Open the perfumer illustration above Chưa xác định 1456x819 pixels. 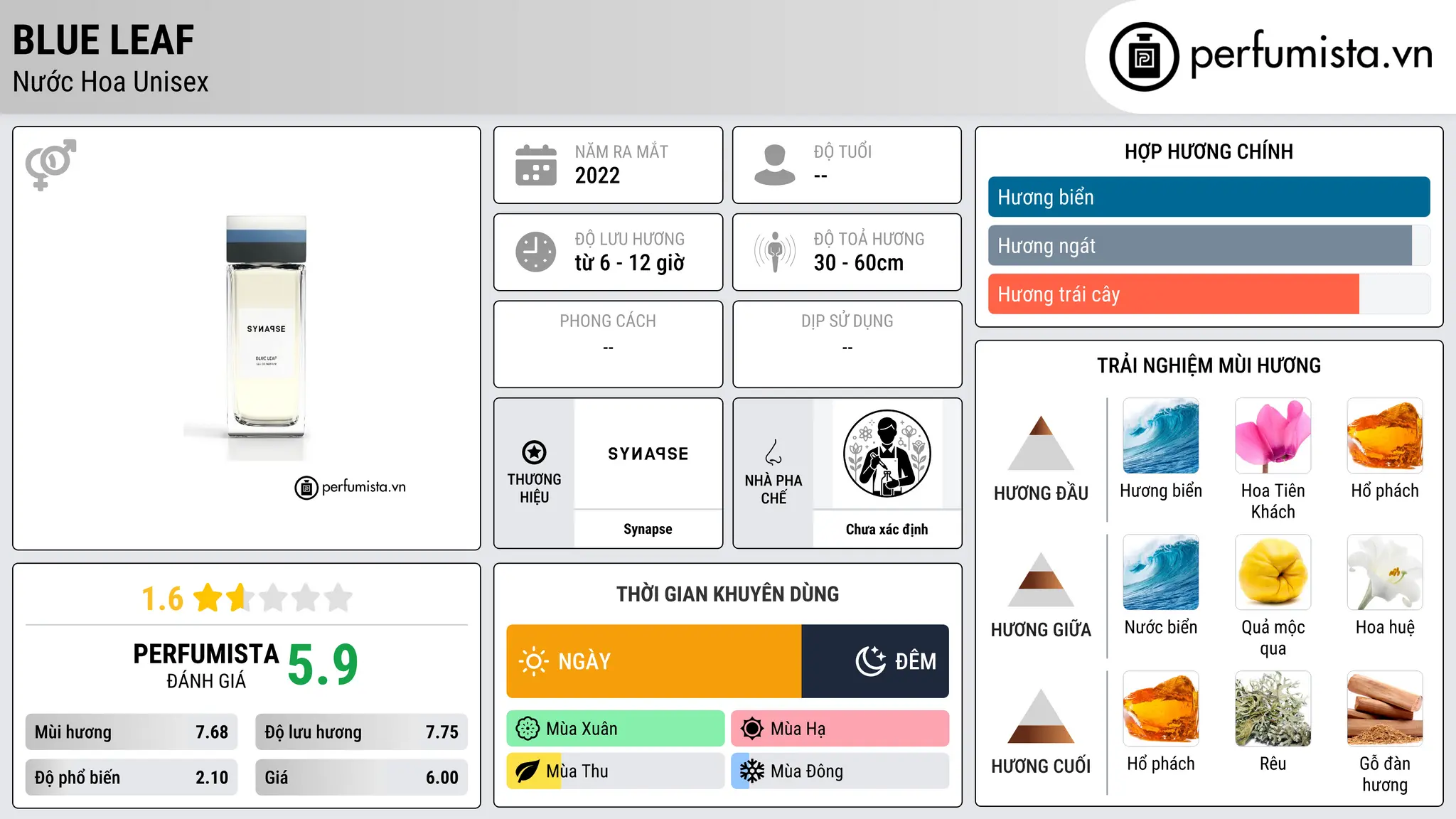click(887, 454)
